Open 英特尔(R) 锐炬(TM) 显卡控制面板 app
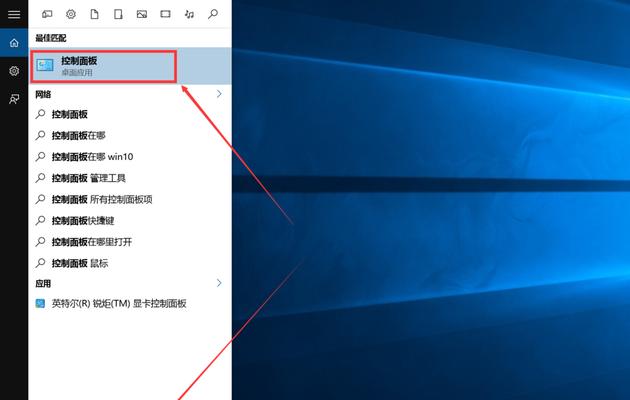The height and width of the screenshot is (400, 630). [130, 304]
